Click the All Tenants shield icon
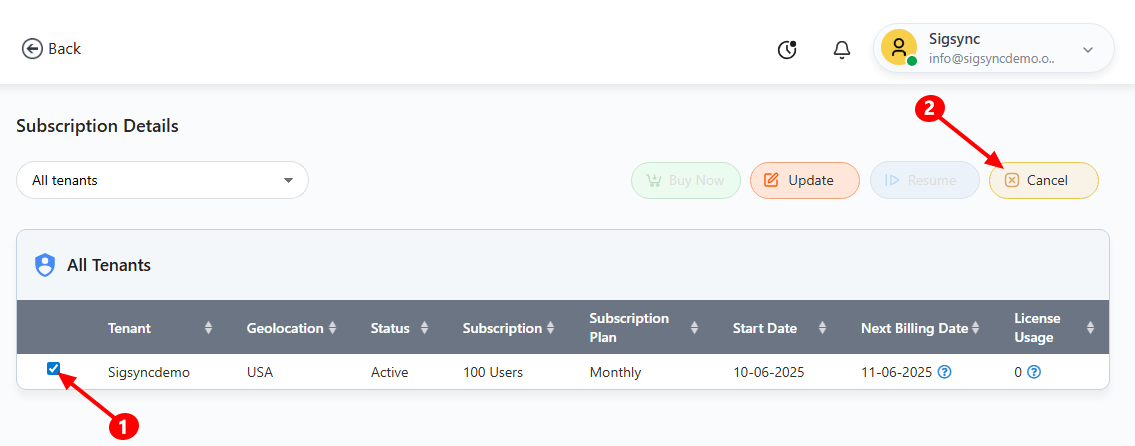Image resolution: width=1135 pixels, height=446 pixels. [x=45, y=265]
